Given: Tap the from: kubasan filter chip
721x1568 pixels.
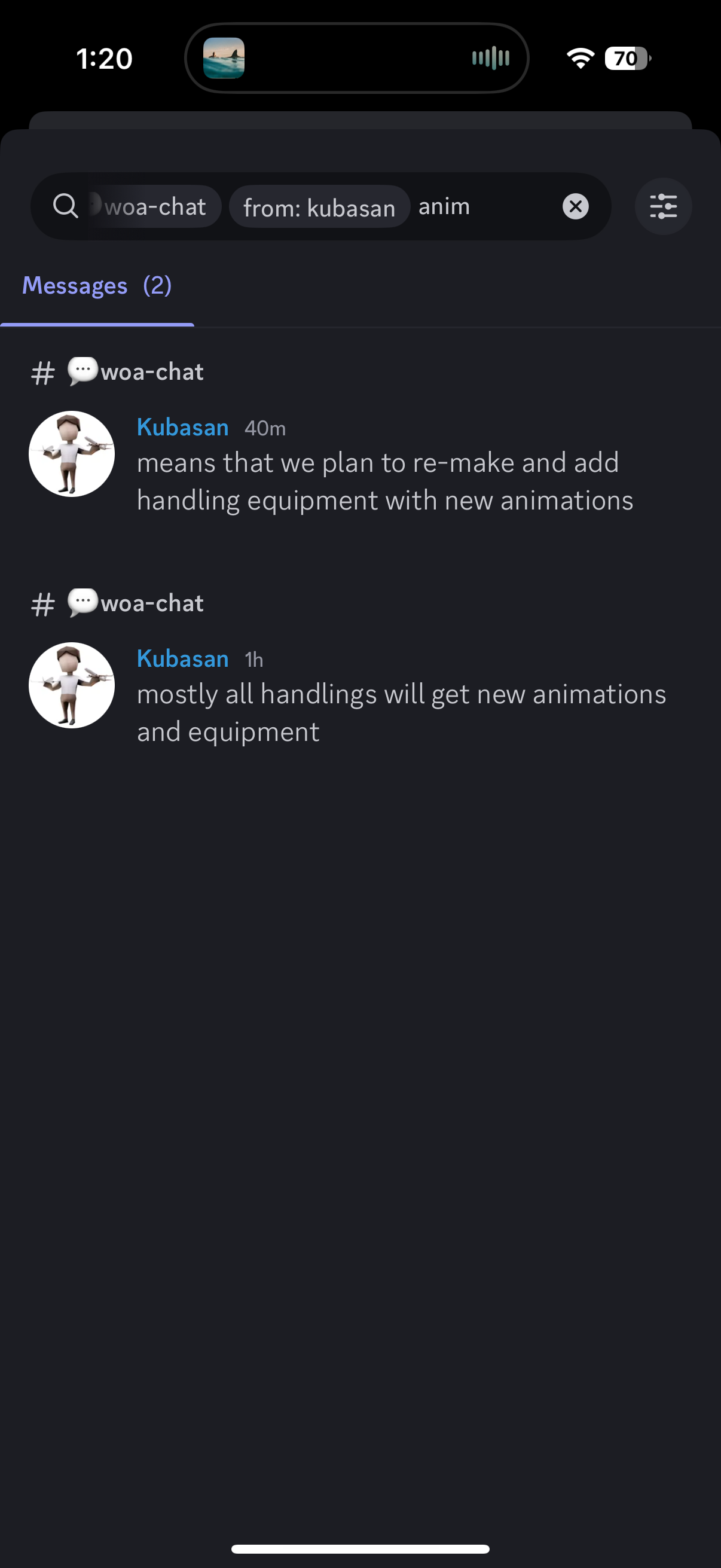Looking at the screenshot, I should (319, 207).
